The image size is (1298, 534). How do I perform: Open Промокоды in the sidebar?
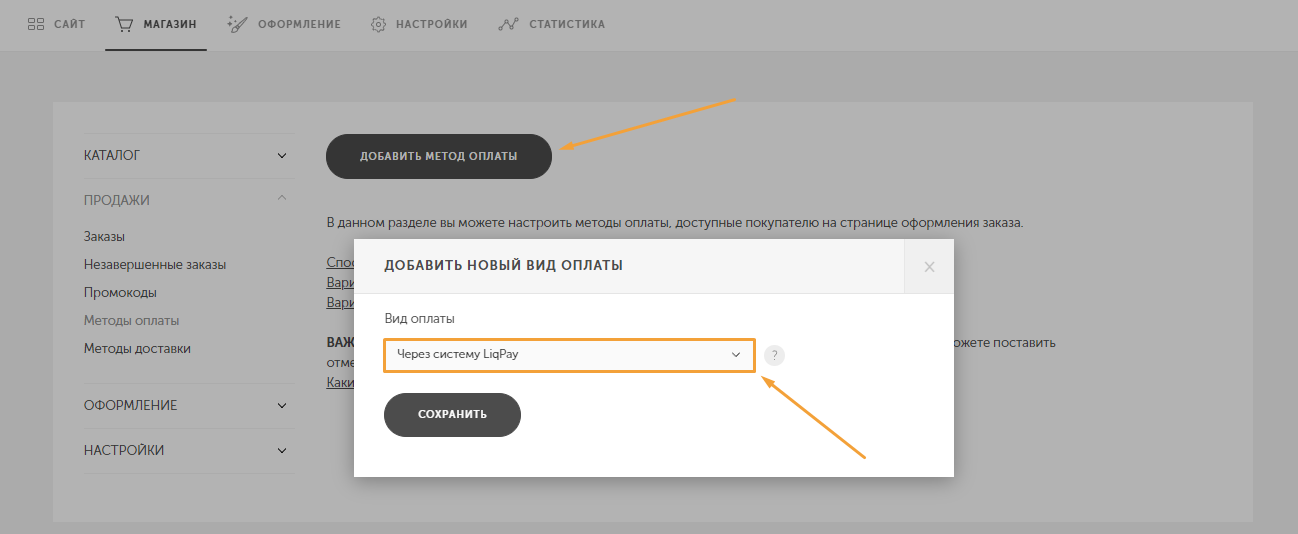pos(120,293)
